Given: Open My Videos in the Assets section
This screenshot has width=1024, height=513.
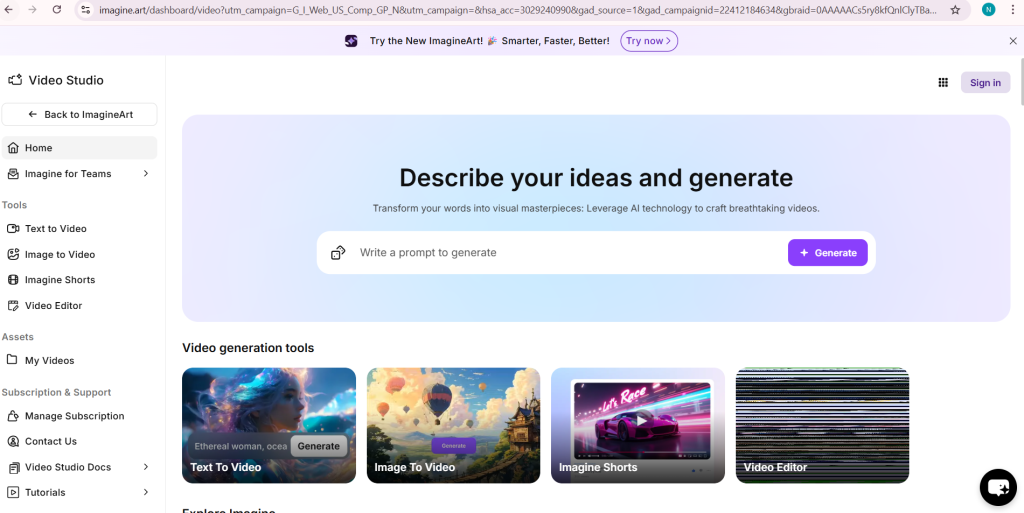Looking at the screenshot, I should (49, 361).
